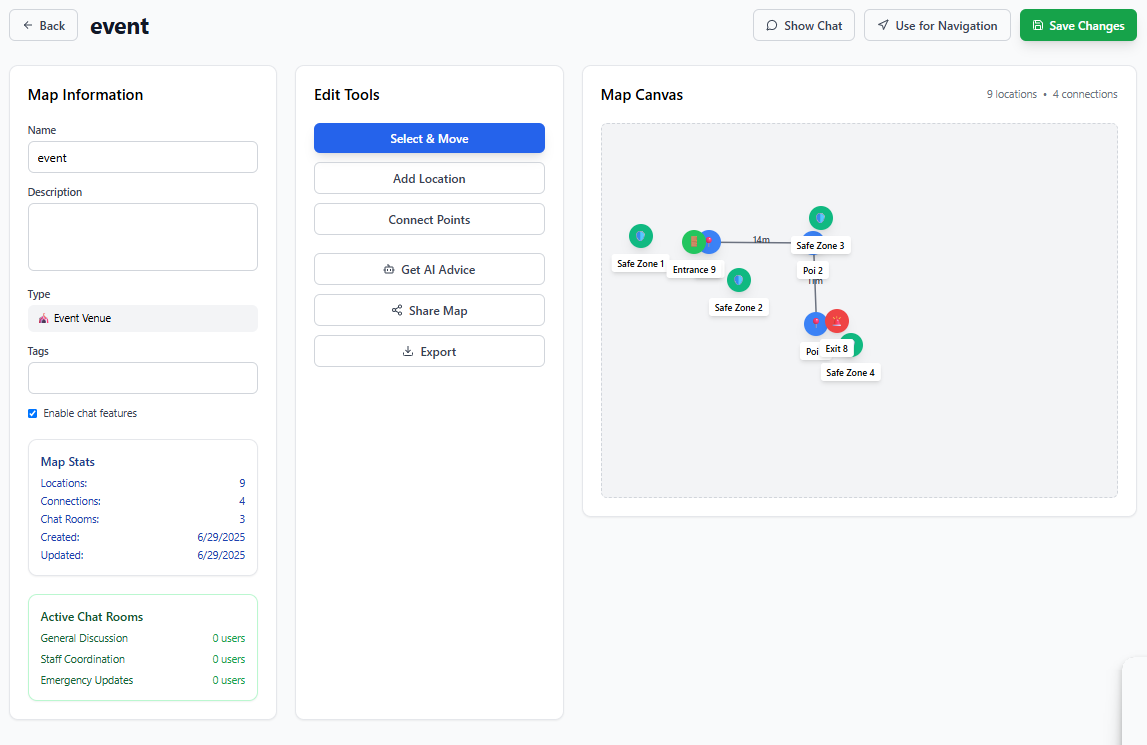Click the Entrance 9 door icon on the canvas

(694, 241)
